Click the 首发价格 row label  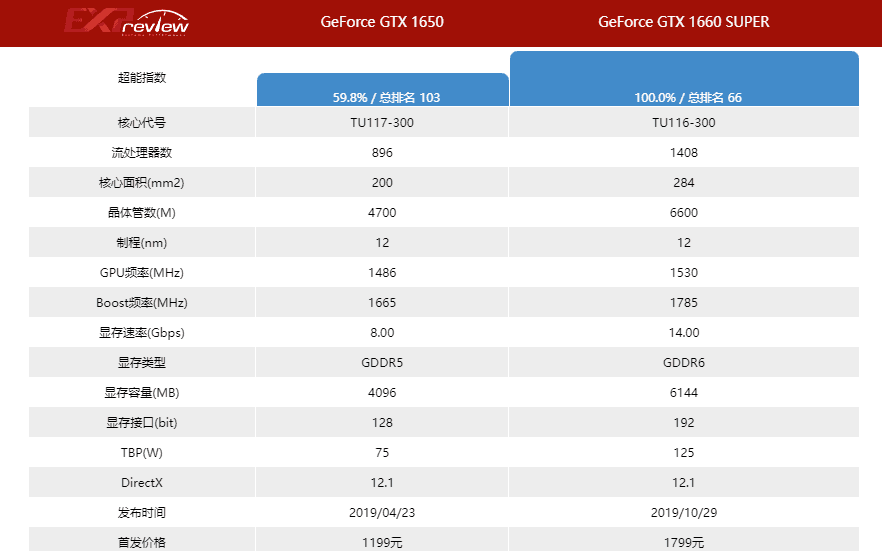(x=142, y=543)
